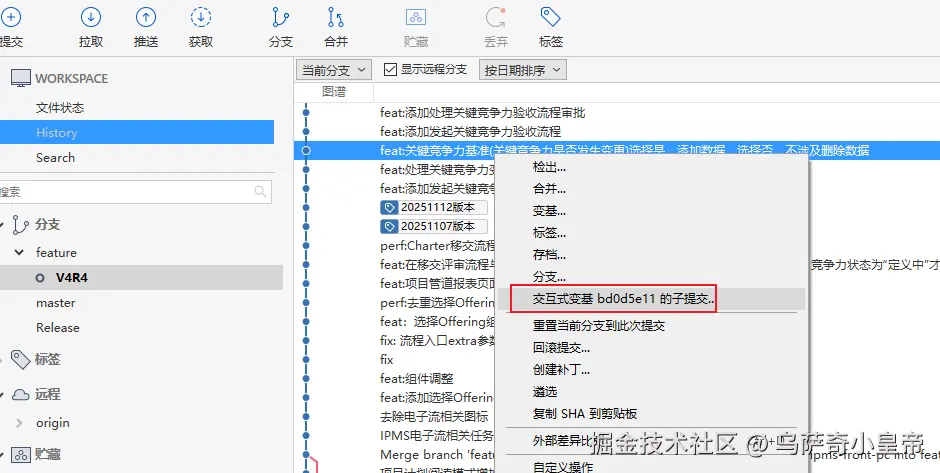Click the Push (推送) toolbar icon

[146, 17]
